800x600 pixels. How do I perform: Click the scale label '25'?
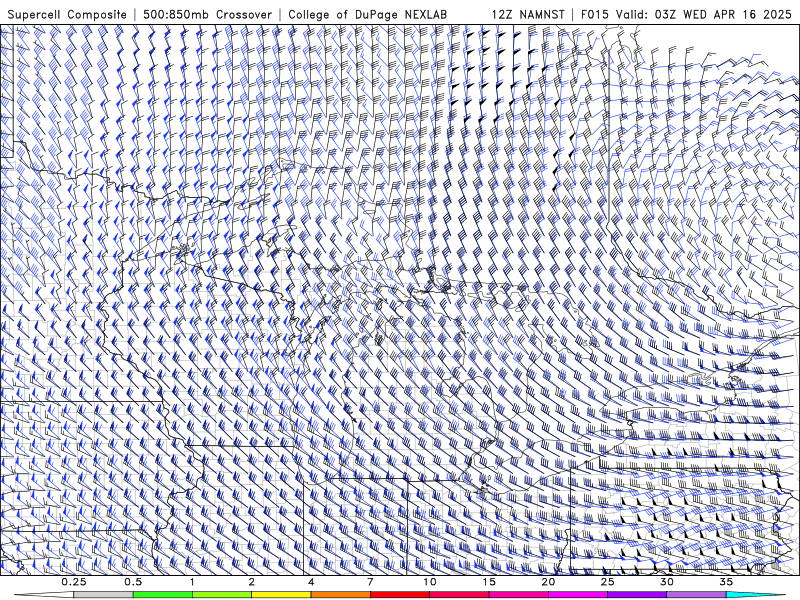point(608,582)
